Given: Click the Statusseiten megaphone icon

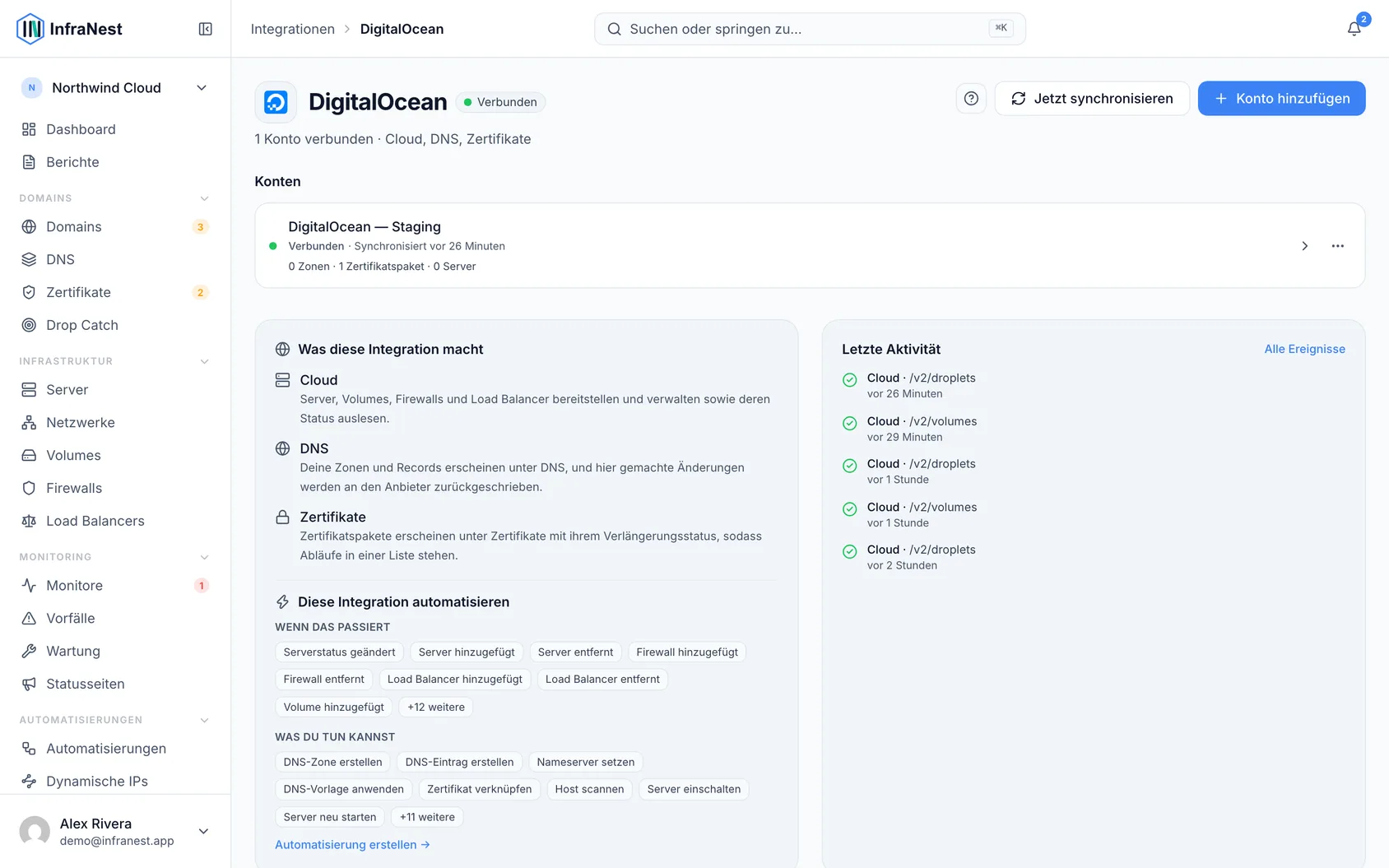Looking at the screenshot, I should point(29,684).
